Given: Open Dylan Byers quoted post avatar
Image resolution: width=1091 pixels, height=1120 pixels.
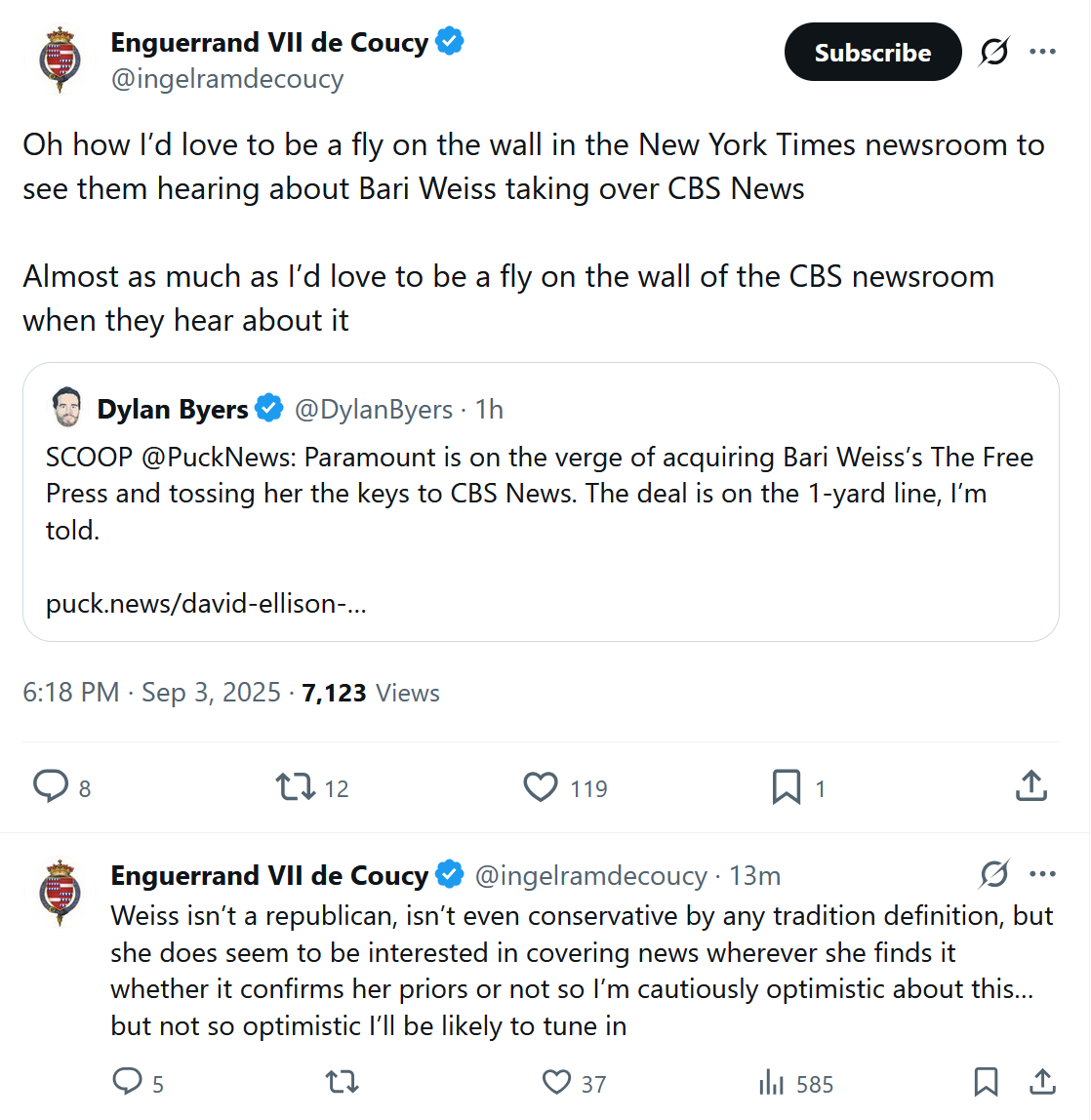Looking at the screenshot, I should tap(66, 408).
